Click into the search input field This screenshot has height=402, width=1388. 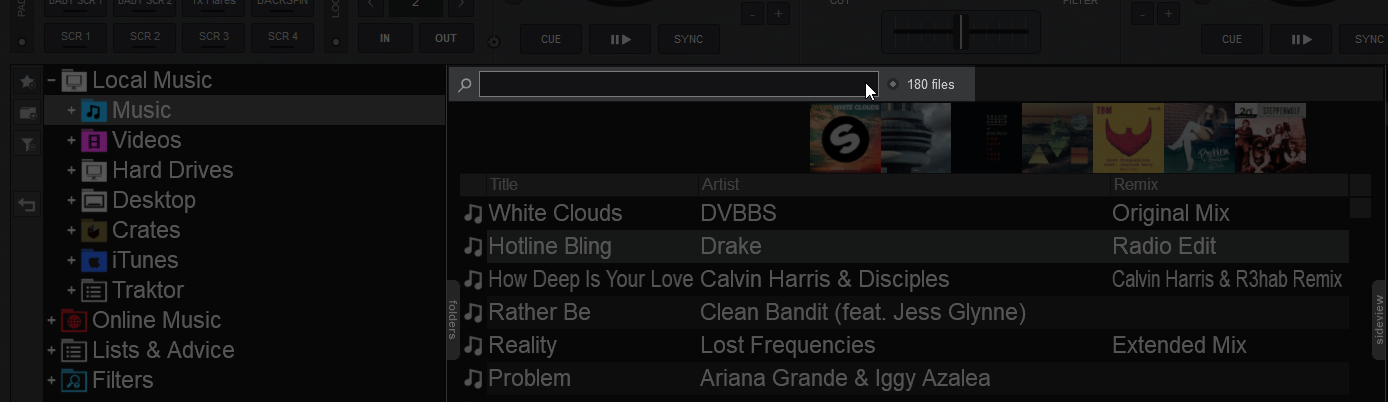point(678,84)
